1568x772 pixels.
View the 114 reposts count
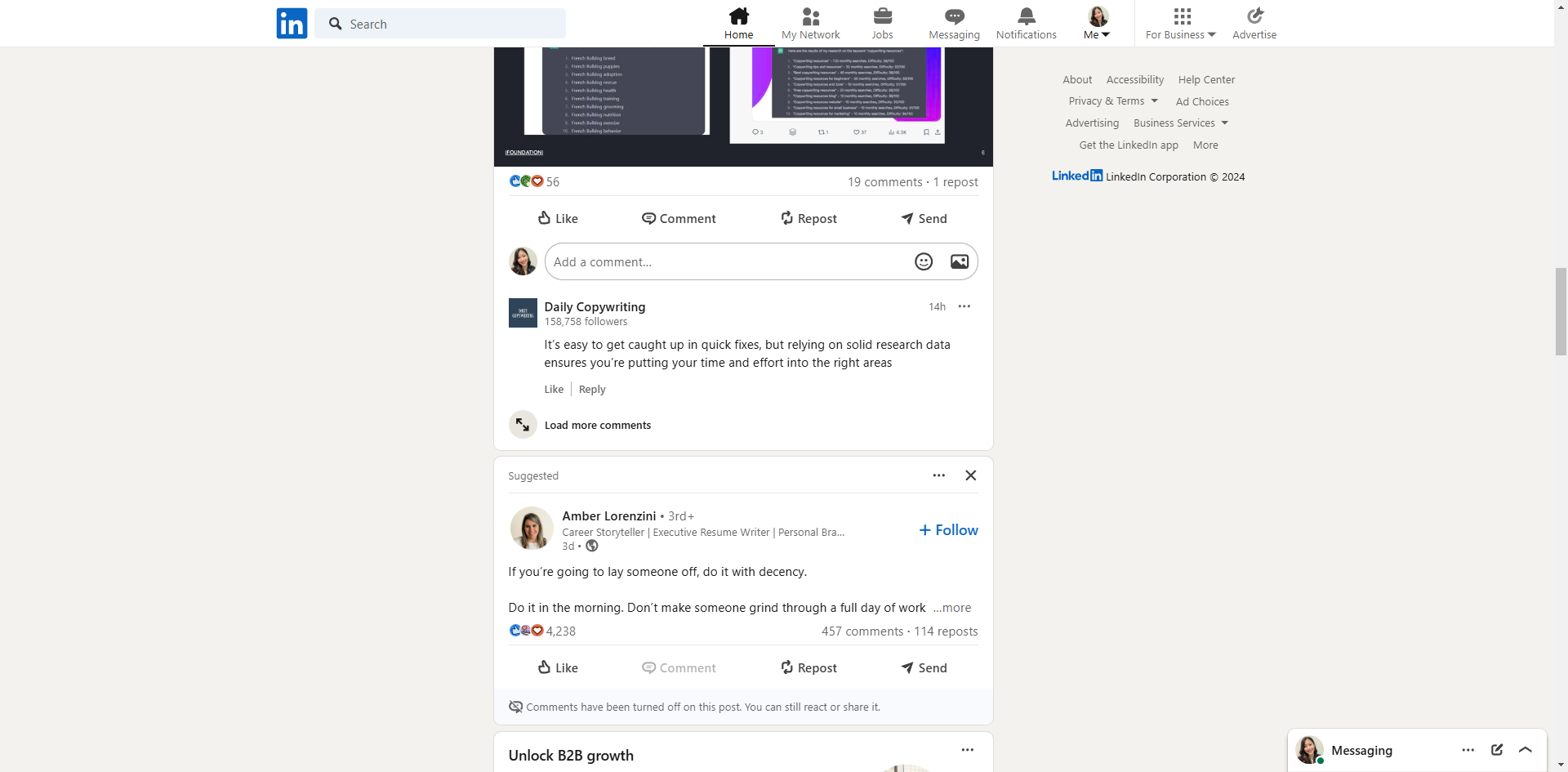(946, 631)
